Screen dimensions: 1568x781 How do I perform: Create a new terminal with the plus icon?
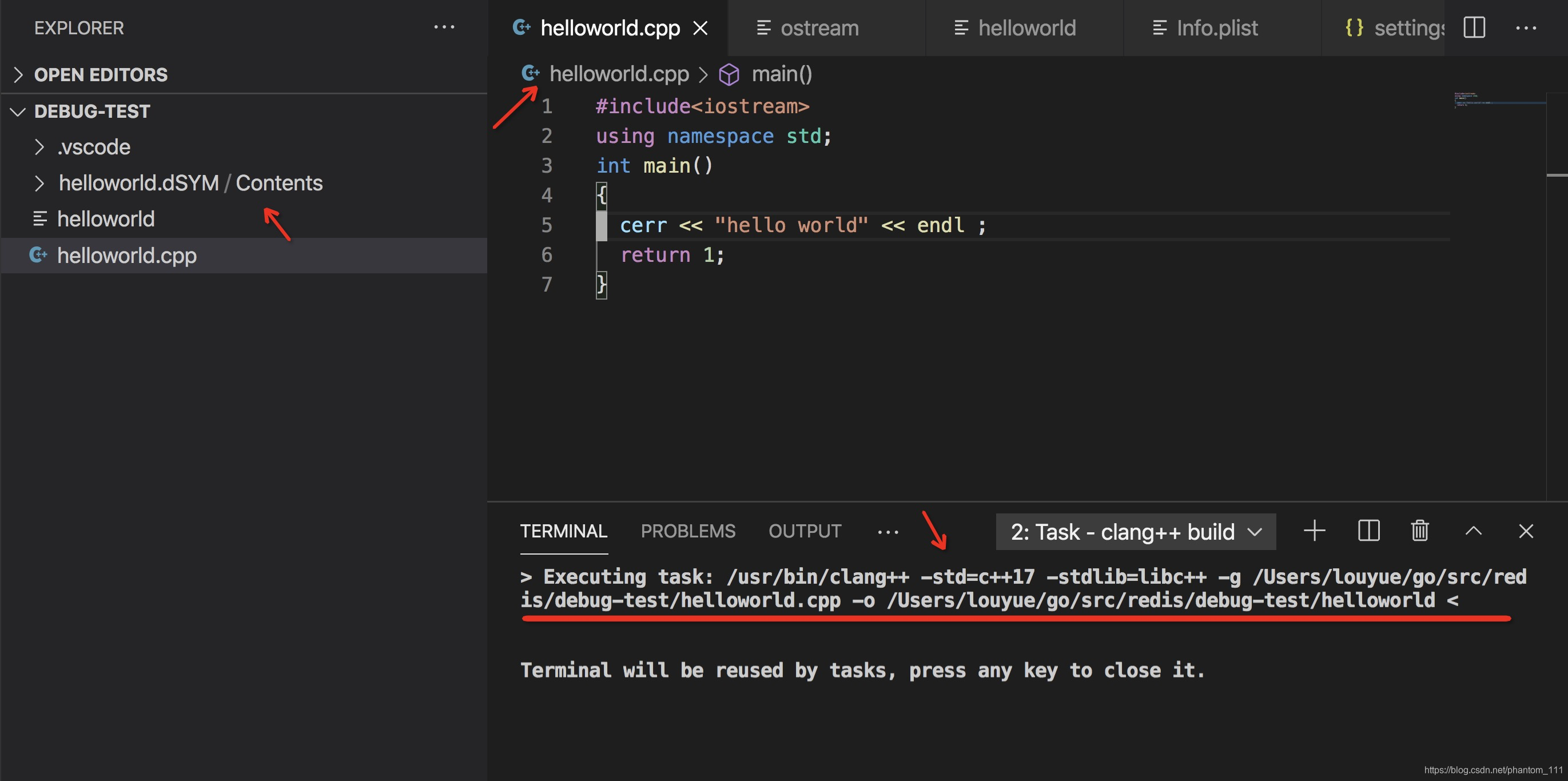click(x=1314, y=531)
